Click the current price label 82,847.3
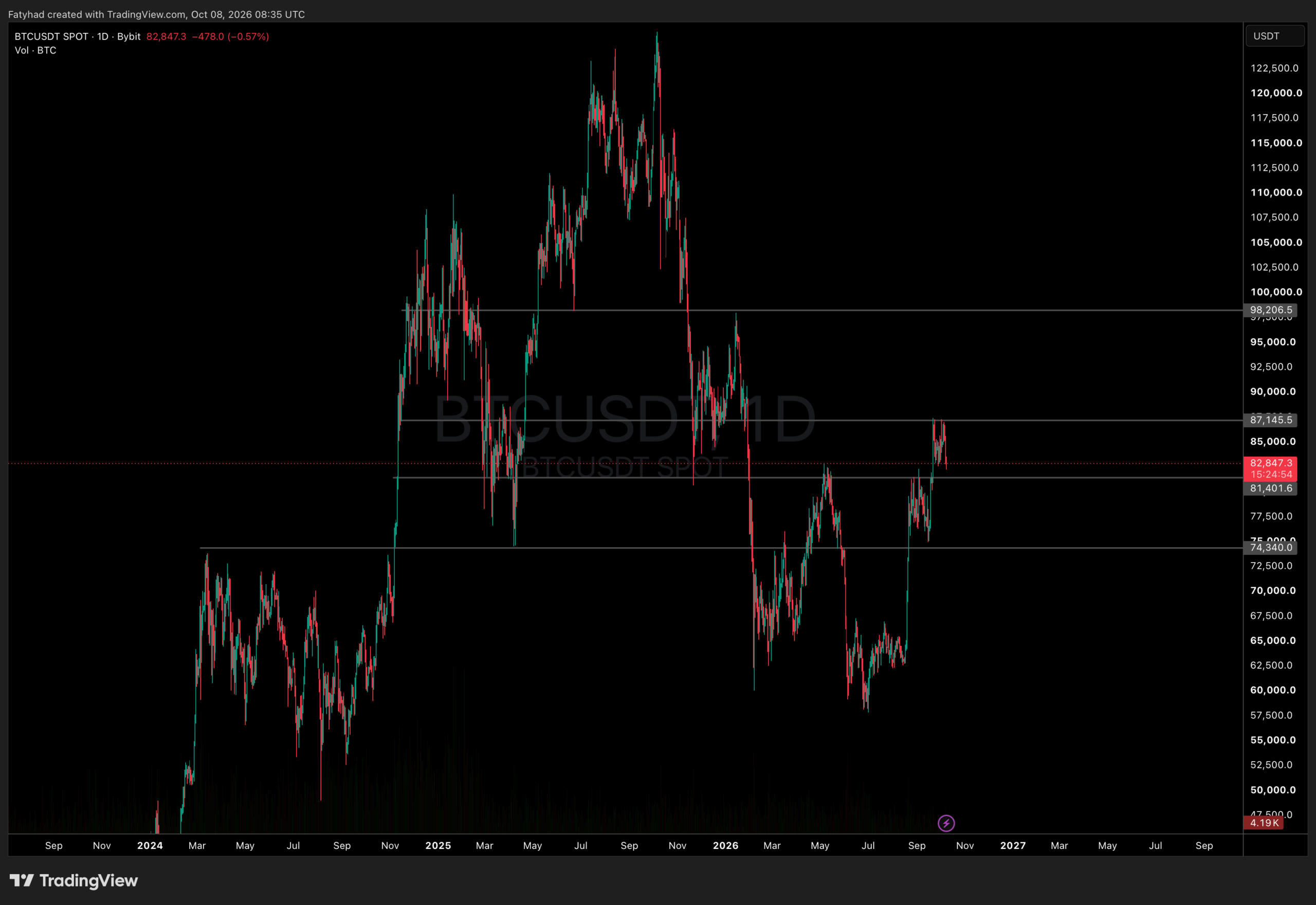1316x905 pixels. pyautogui.click(x=1270, y=463)
